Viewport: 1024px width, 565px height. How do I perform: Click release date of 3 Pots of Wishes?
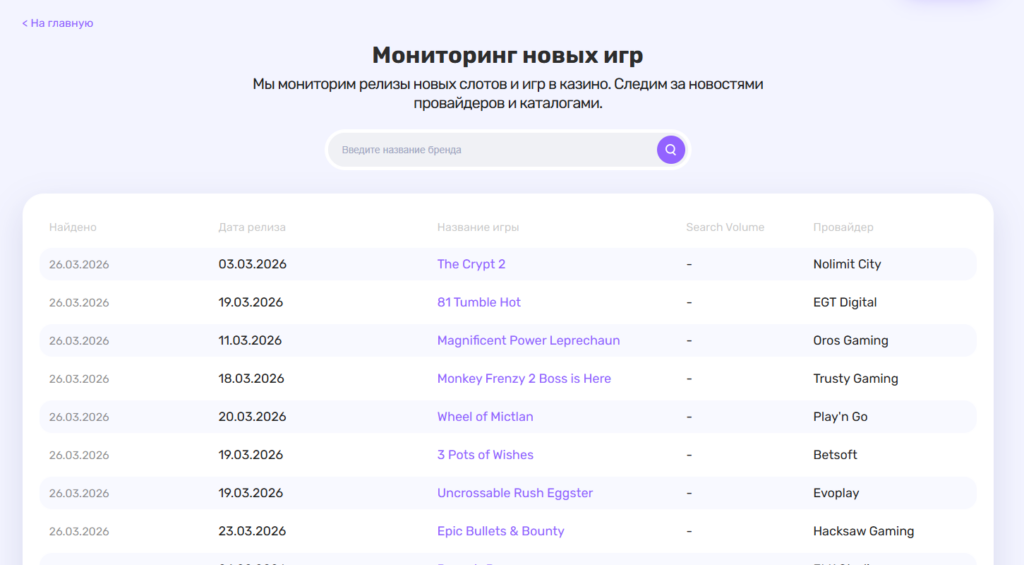tap(250, 455)
